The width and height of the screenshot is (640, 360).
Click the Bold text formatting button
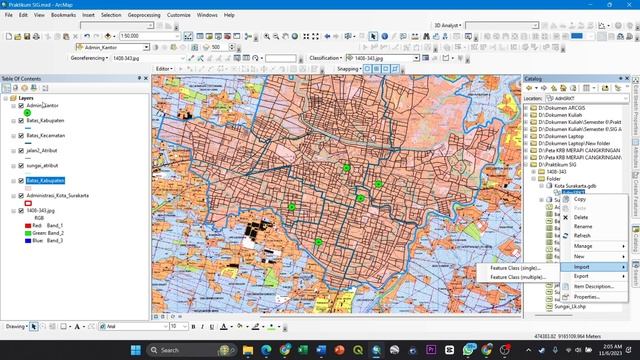pyautogui.click(x=193, y=327)
